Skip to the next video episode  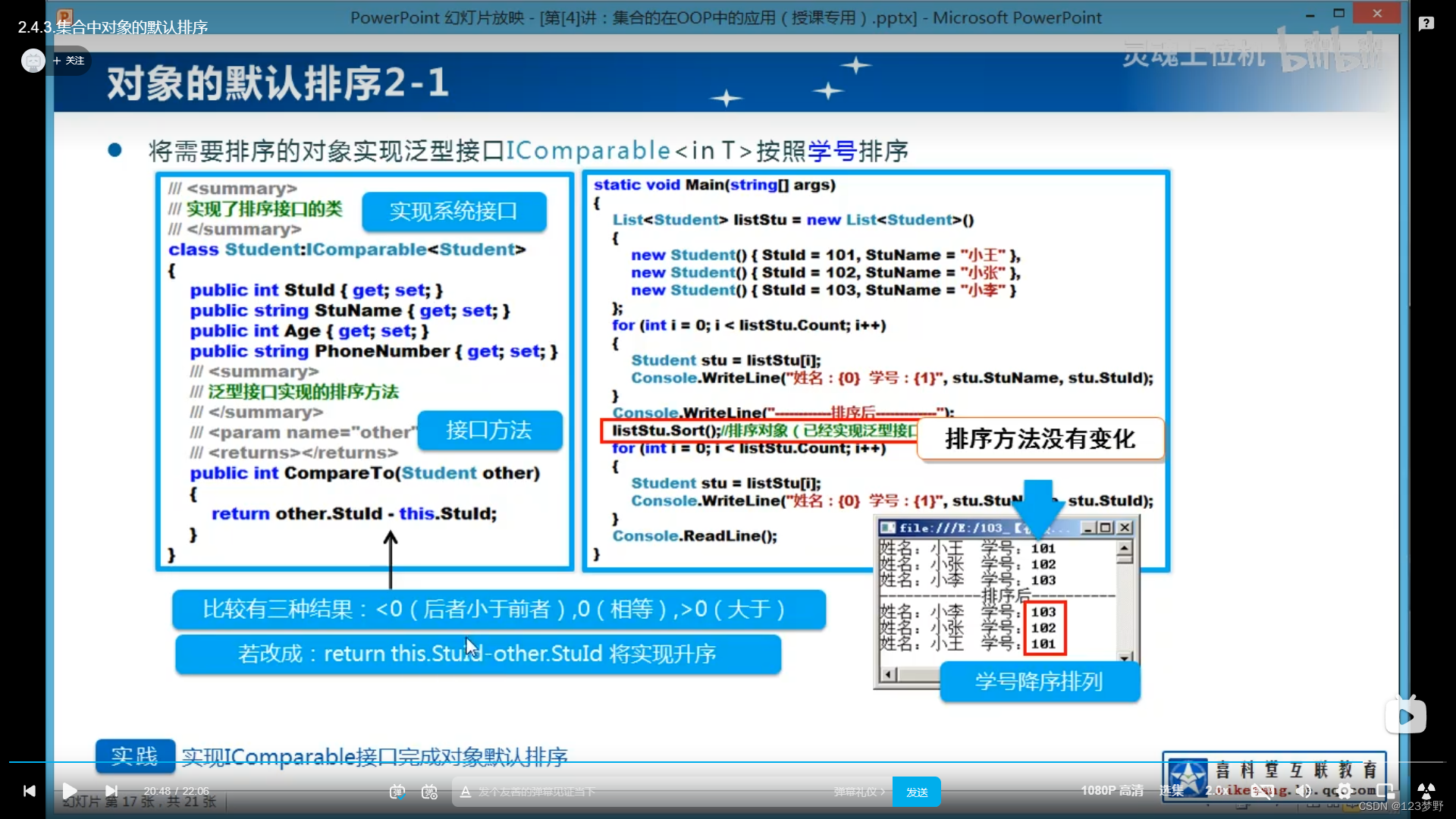(111, 791)
